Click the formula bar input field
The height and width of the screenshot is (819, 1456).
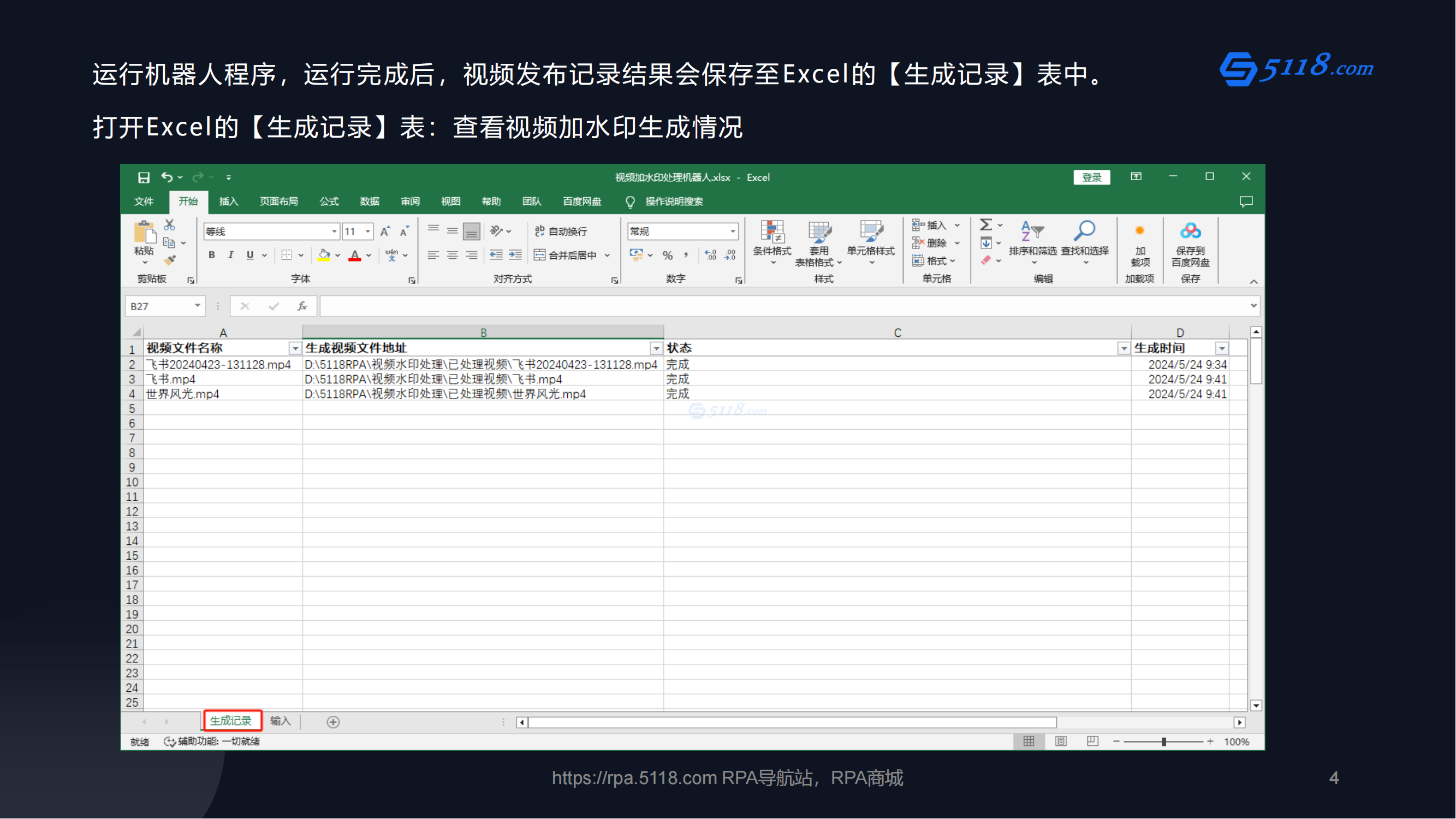coord(784,306)
